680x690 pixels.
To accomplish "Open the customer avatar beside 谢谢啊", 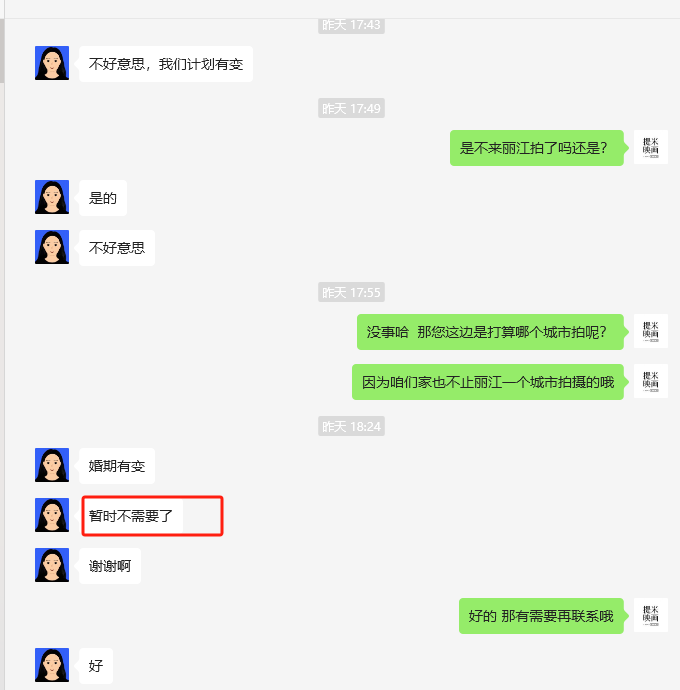I will 52,565.
